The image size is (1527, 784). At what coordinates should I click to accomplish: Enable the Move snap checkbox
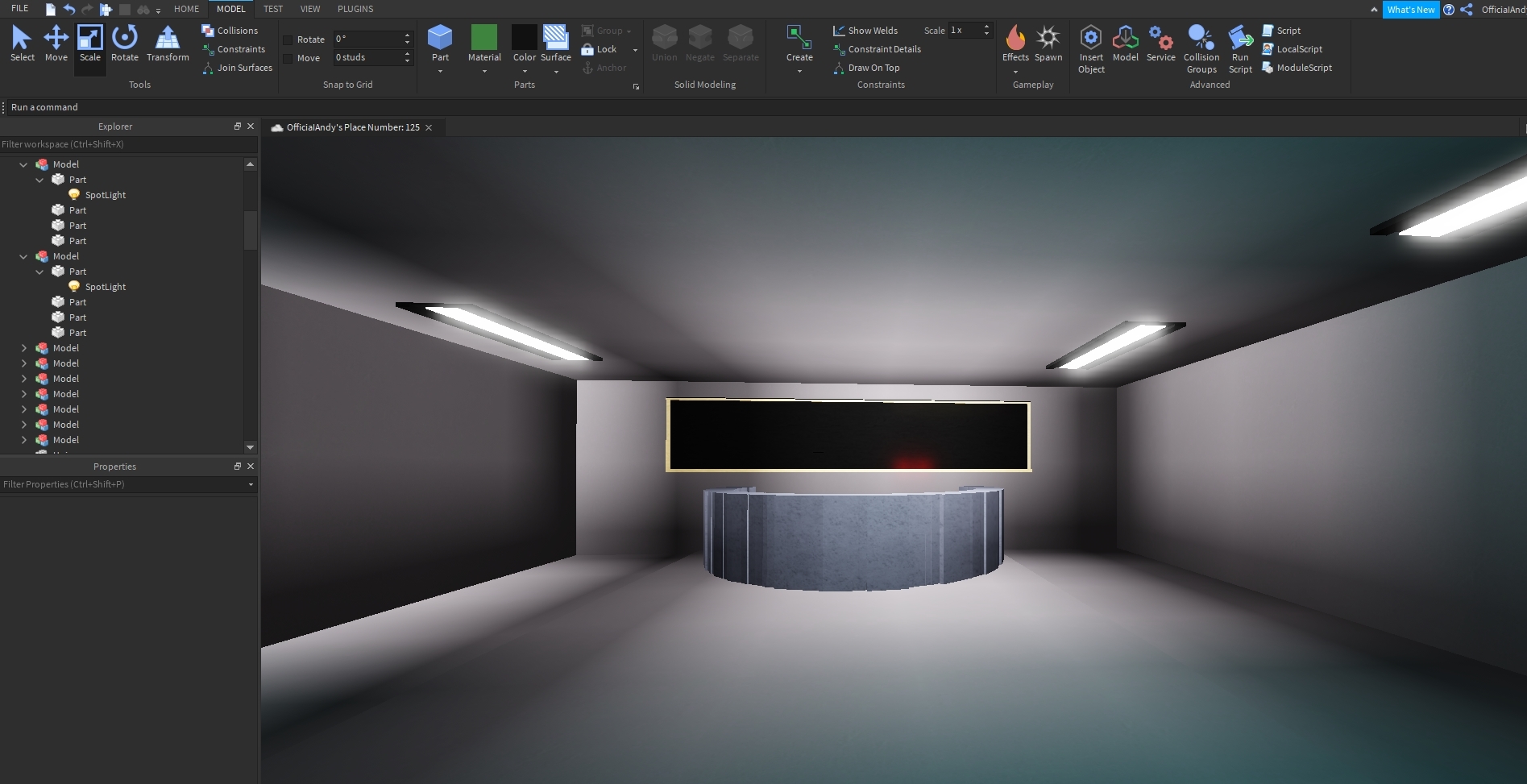[x=288, y=58]
